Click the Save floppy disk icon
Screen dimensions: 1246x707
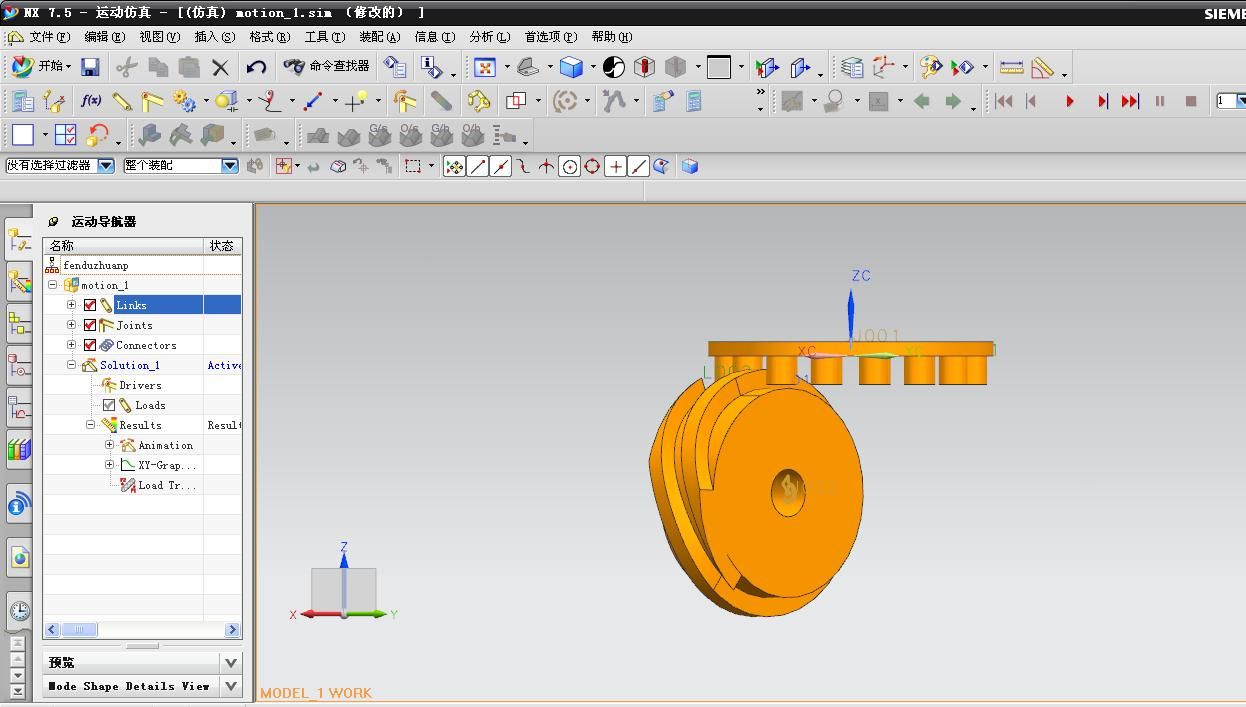pos(90,67)
